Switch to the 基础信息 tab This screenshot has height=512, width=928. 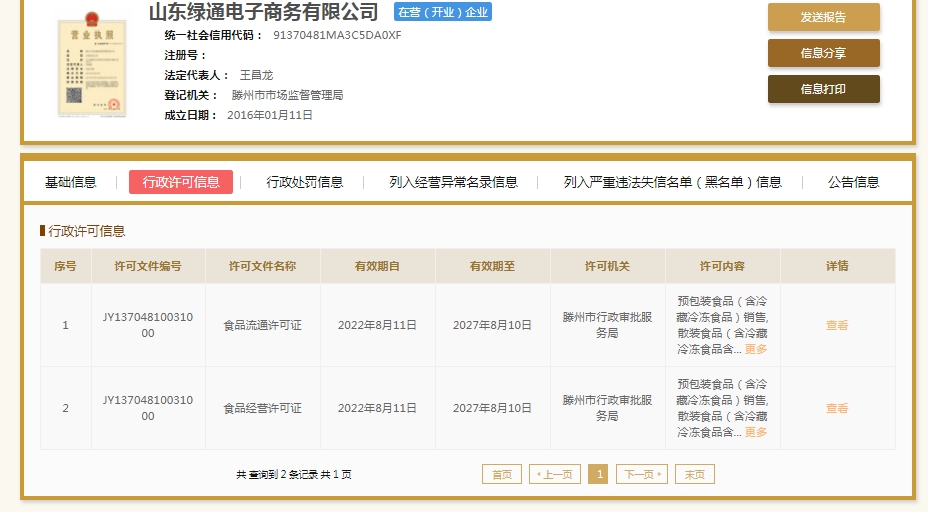(x=71, y=182)
